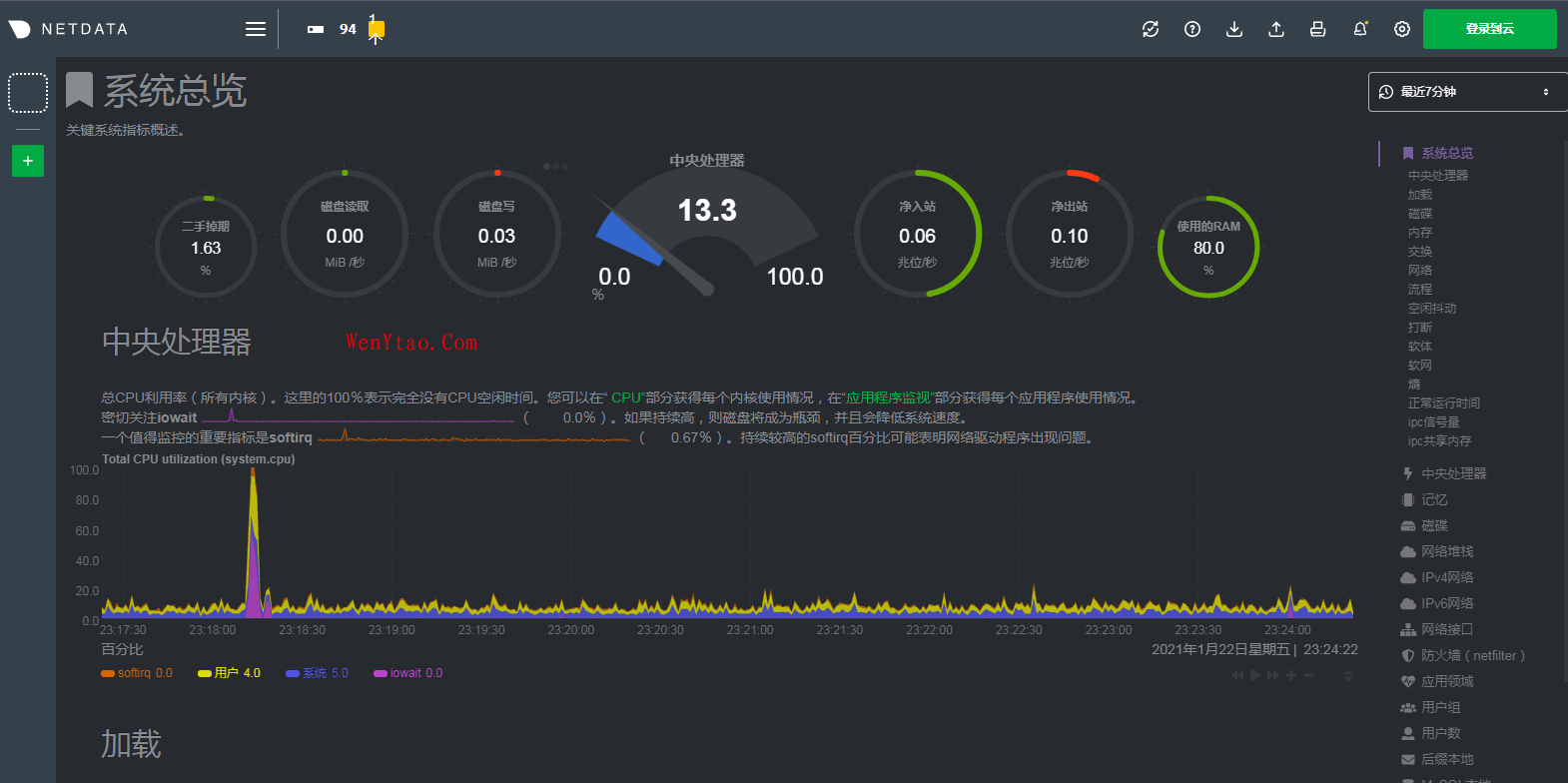Open 用户数 section with person icon
Screen dimensions: 1568x783
tap(1431, 733)
